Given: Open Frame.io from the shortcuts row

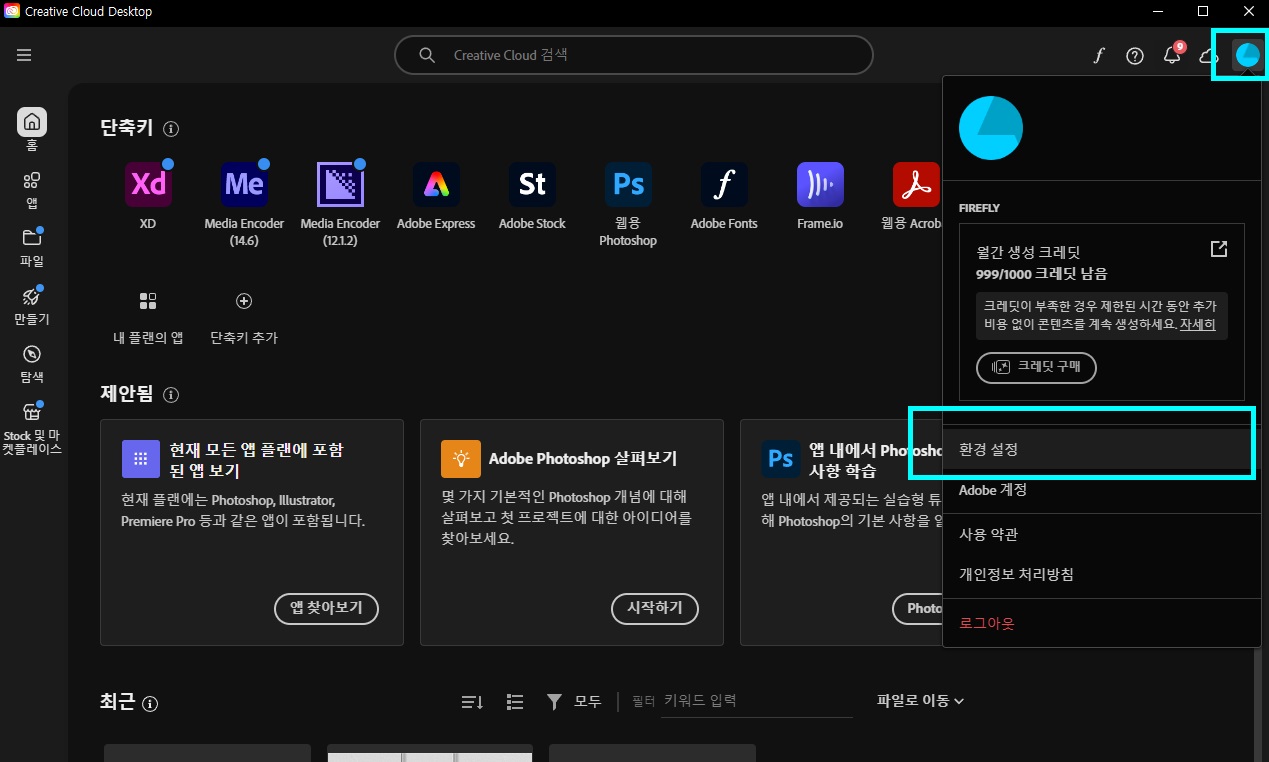Looking at the screenshot, I should [x=819, y=184].
